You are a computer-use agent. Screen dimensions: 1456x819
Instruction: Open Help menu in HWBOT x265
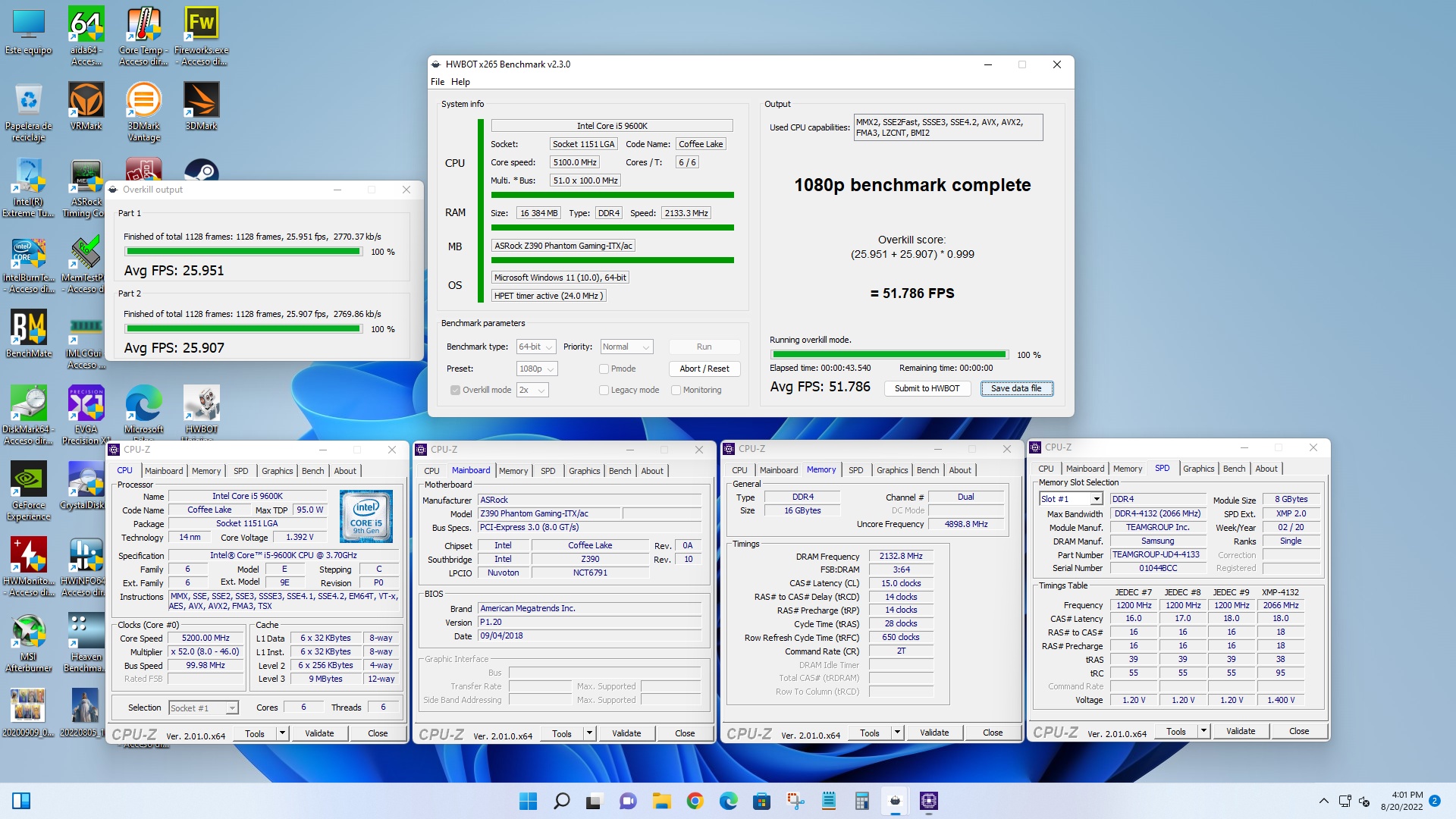pyautogui.click(x=460, y=82)
